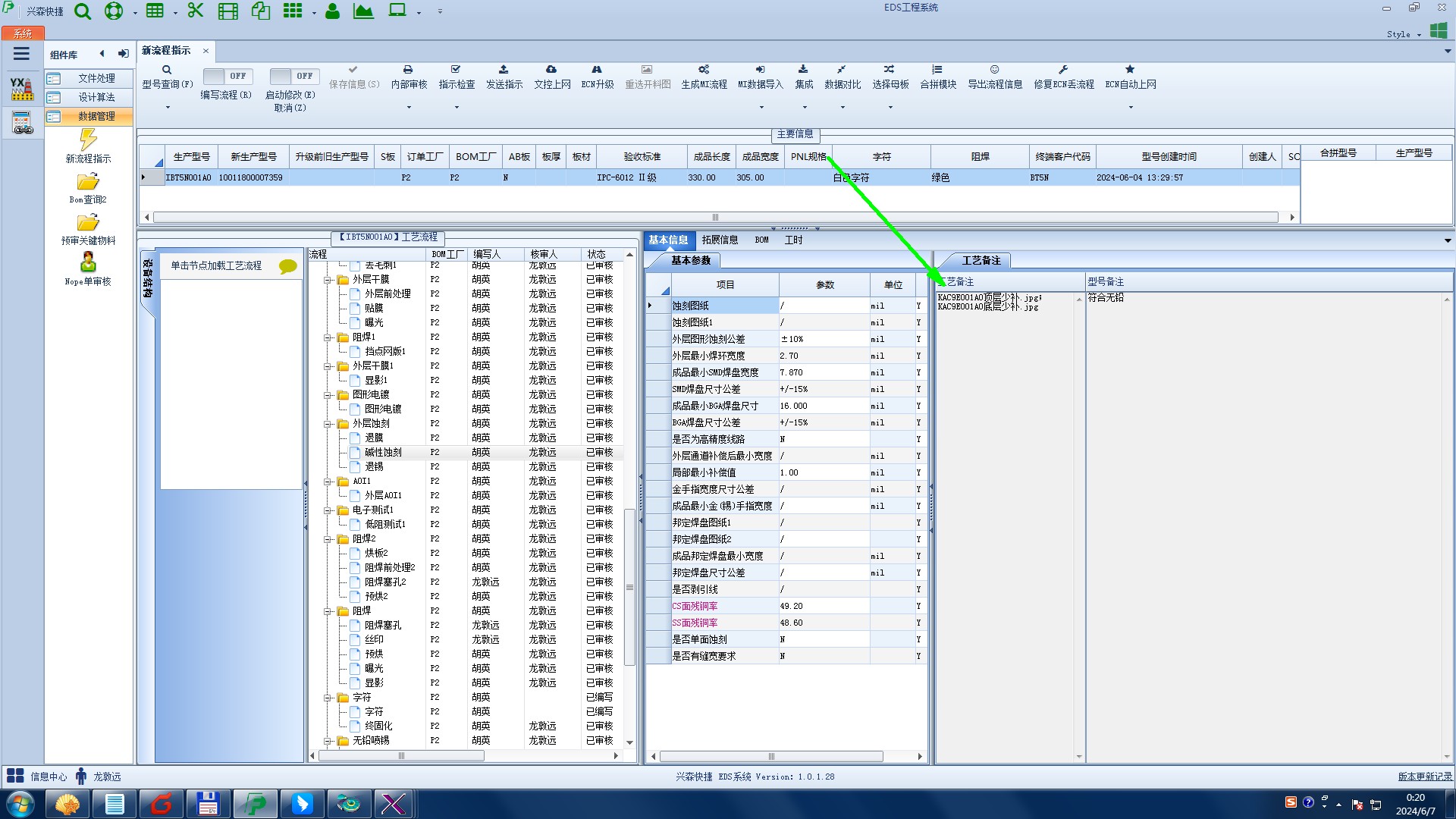Open 发送指示 toolbar icon
The width and height of the screenshot is (1456, 819).
pos(504,70)
